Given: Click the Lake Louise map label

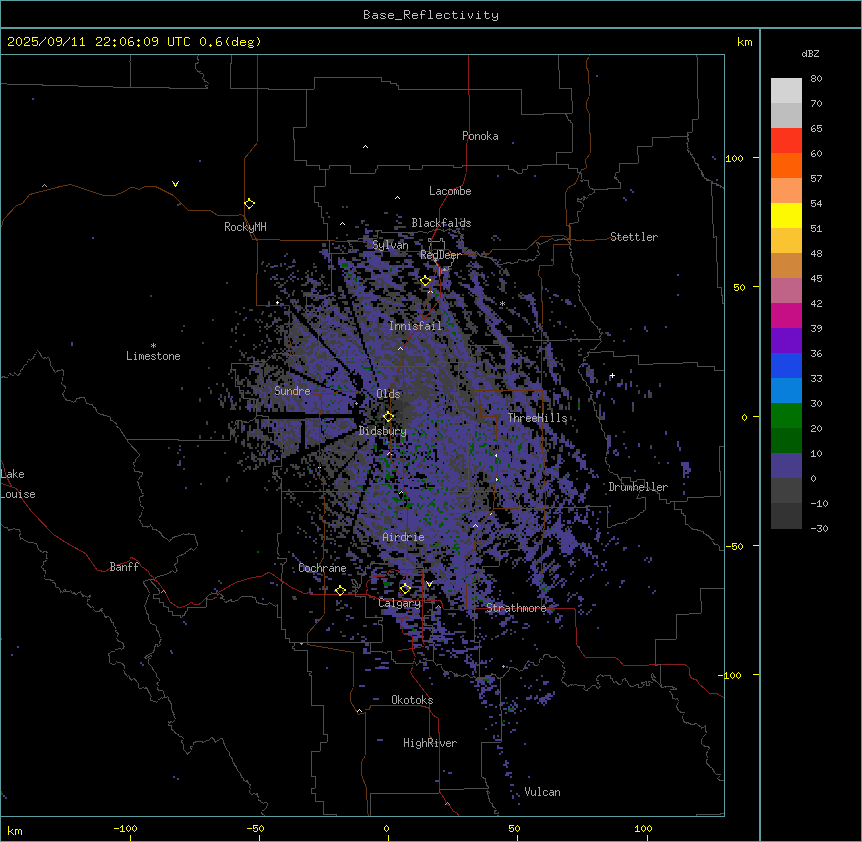Looking at the screenshot, I should (x=18, y=484).
